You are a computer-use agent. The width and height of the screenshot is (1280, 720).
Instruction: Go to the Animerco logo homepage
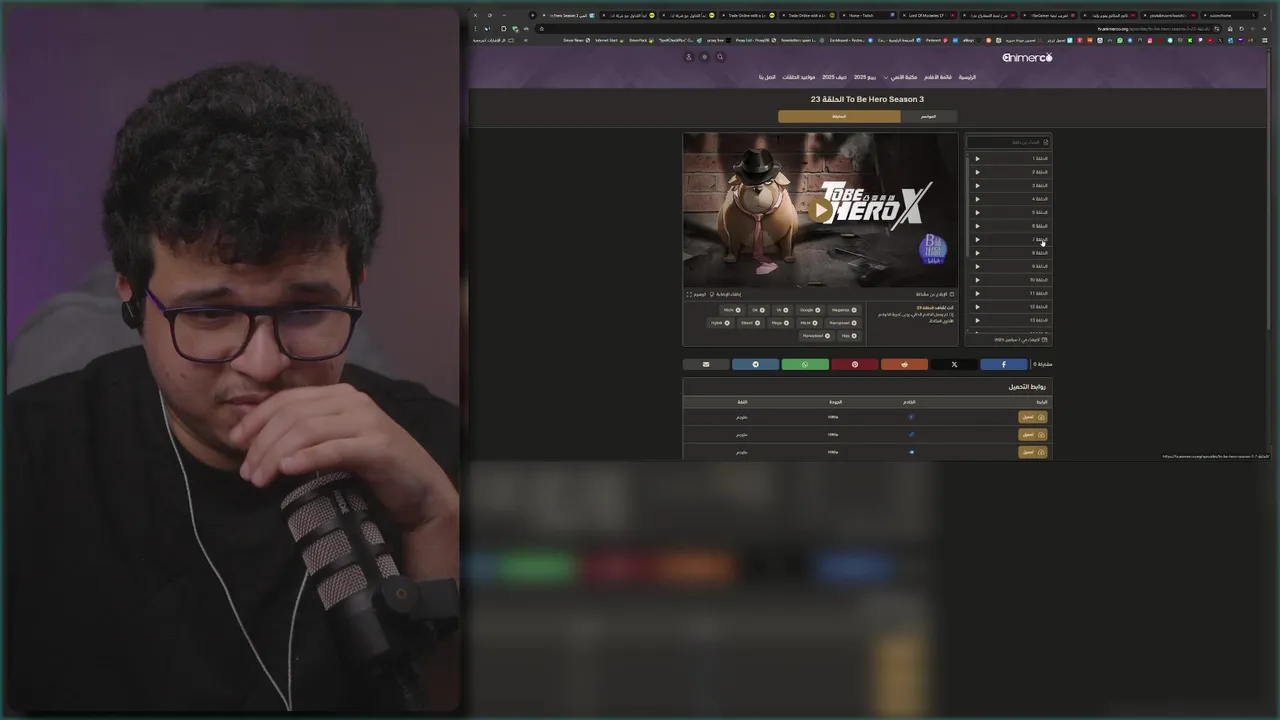(x=1027, y=57)
